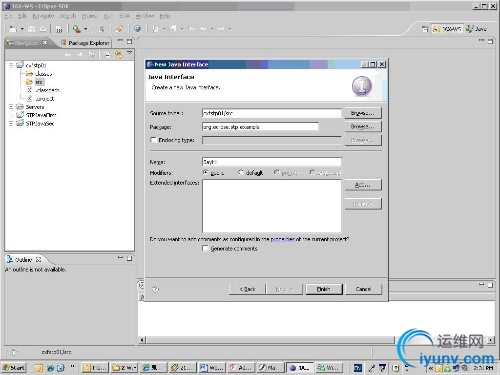Image resolution: width=500 pixels, height=375 pixels.
Task: Select the classes folder in tree
Action: point(39,74)
